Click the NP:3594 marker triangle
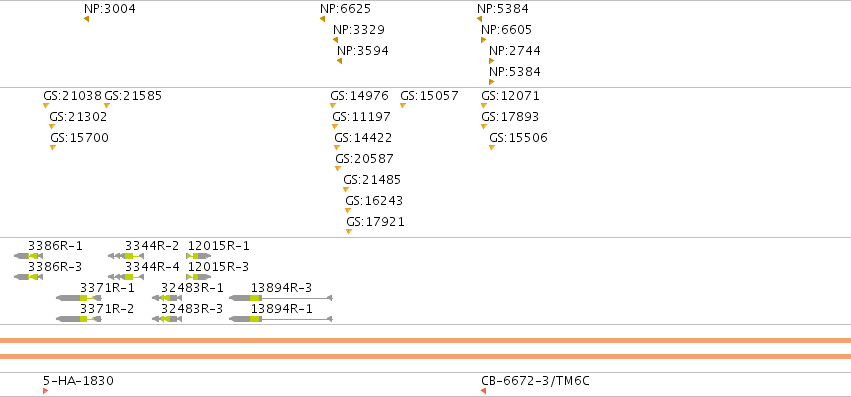 pos(339,61)
